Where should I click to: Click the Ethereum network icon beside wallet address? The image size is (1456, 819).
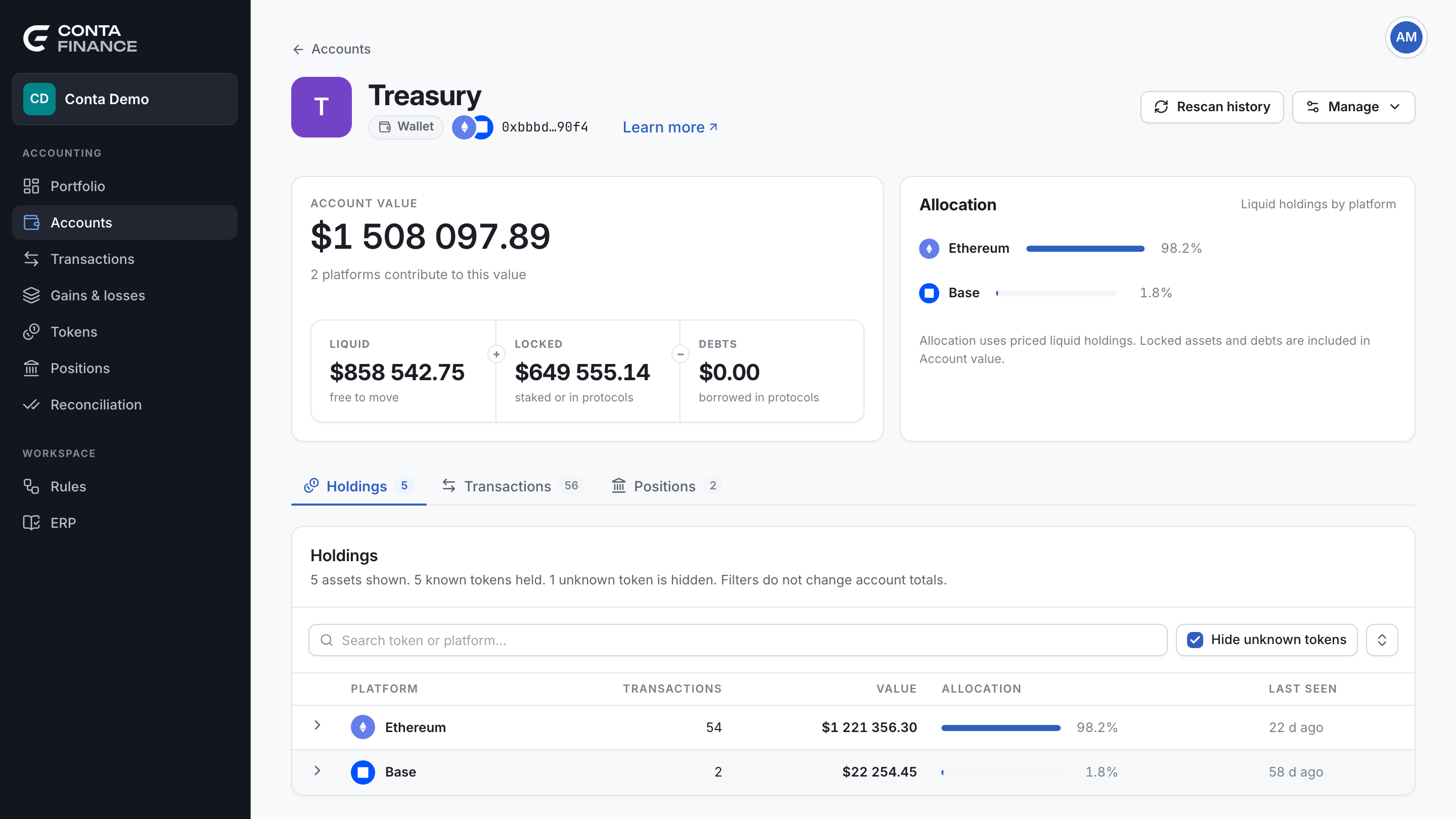[464, 127]
